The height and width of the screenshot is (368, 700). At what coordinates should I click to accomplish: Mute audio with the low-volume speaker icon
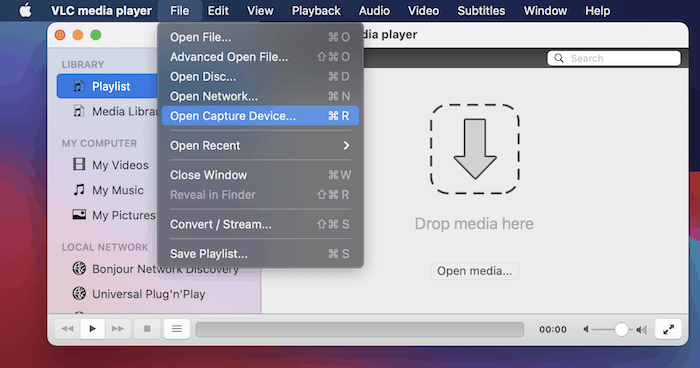[x=586, y=329]
